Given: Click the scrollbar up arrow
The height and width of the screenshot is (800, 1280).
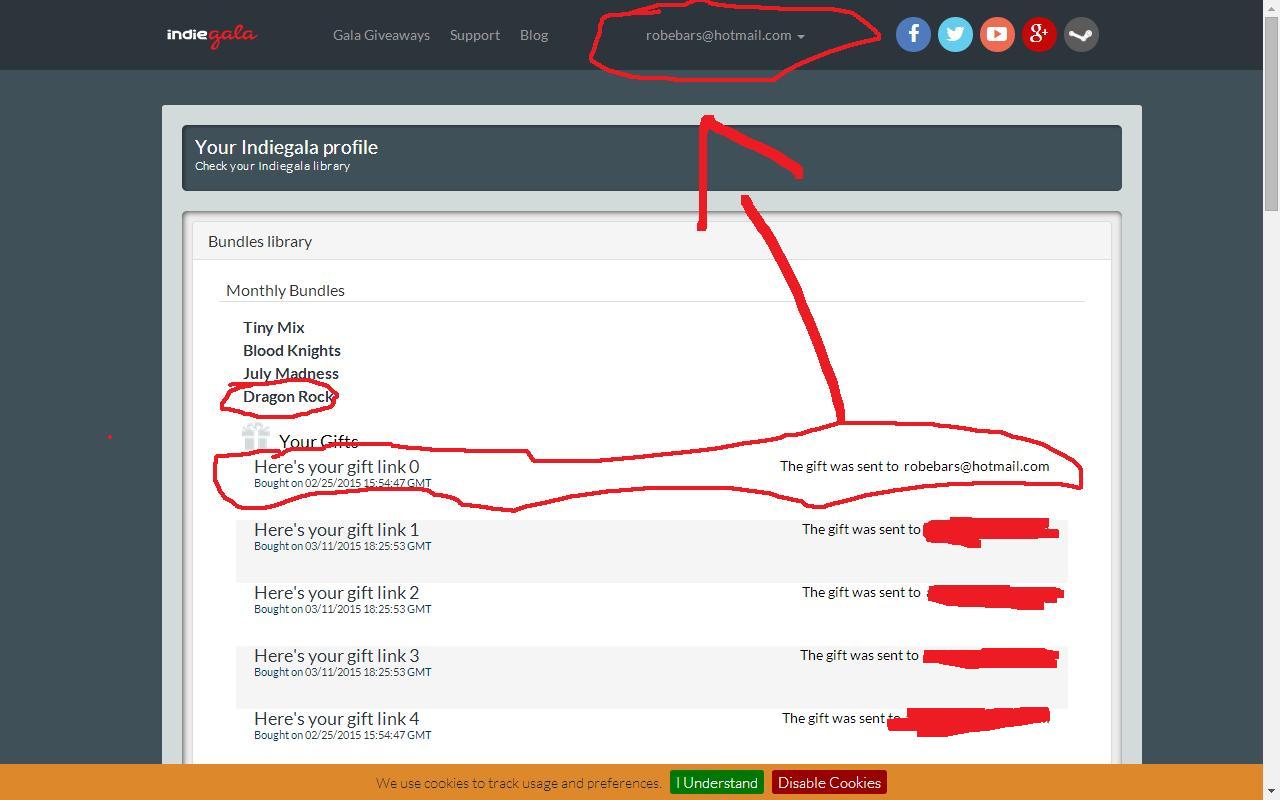Looking at the screenshot, I should (1271, 8).
